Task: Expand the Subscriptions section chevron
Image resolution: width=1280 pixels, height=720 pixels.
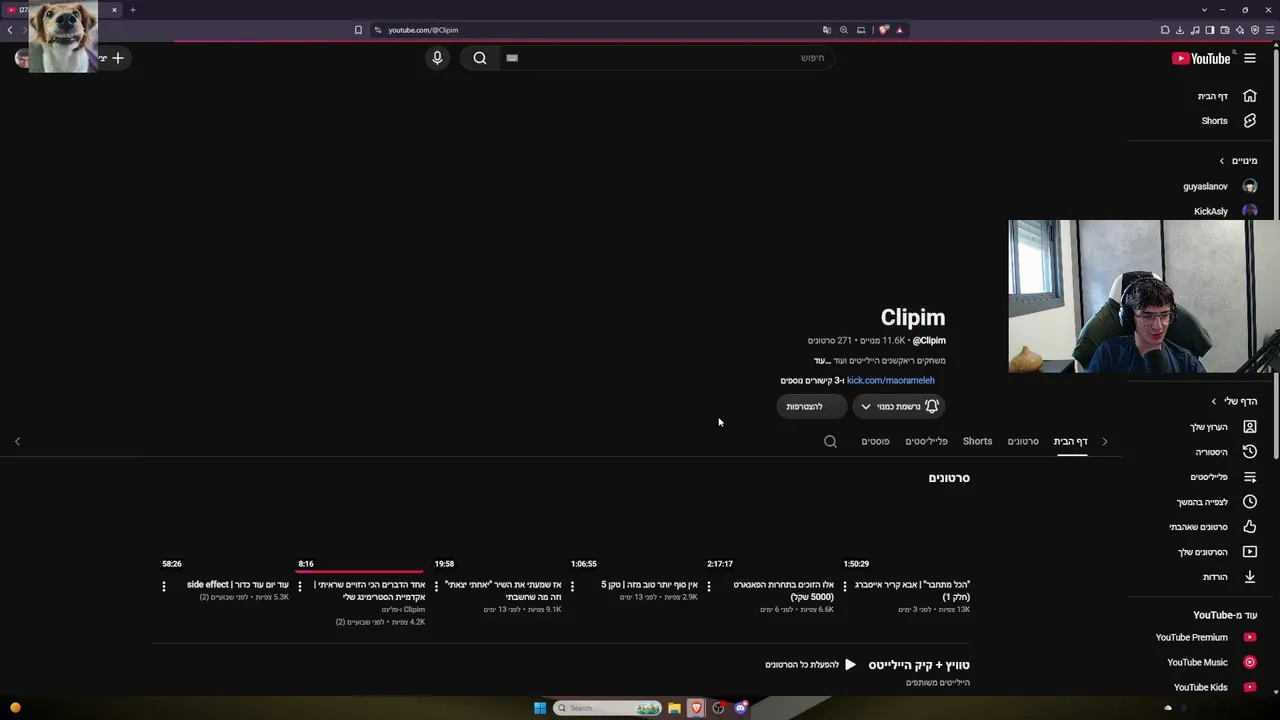Action: point(1222,161)
